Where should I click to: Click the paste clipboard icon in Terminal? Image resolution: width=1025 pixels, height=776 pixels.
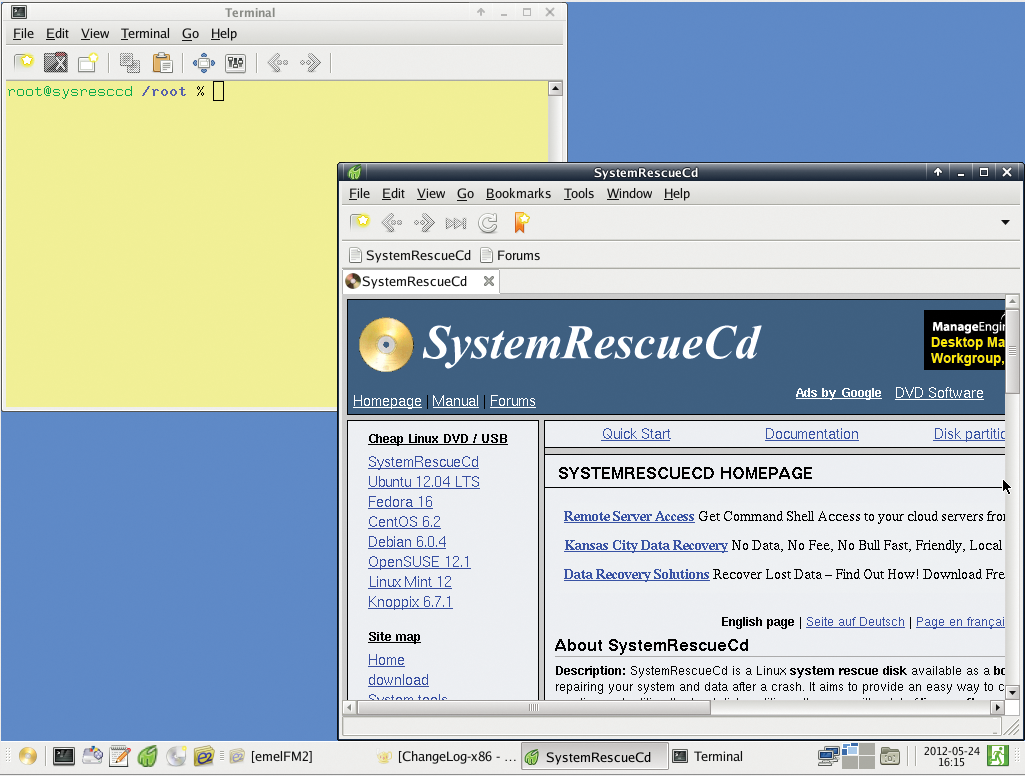coord(162,63)
